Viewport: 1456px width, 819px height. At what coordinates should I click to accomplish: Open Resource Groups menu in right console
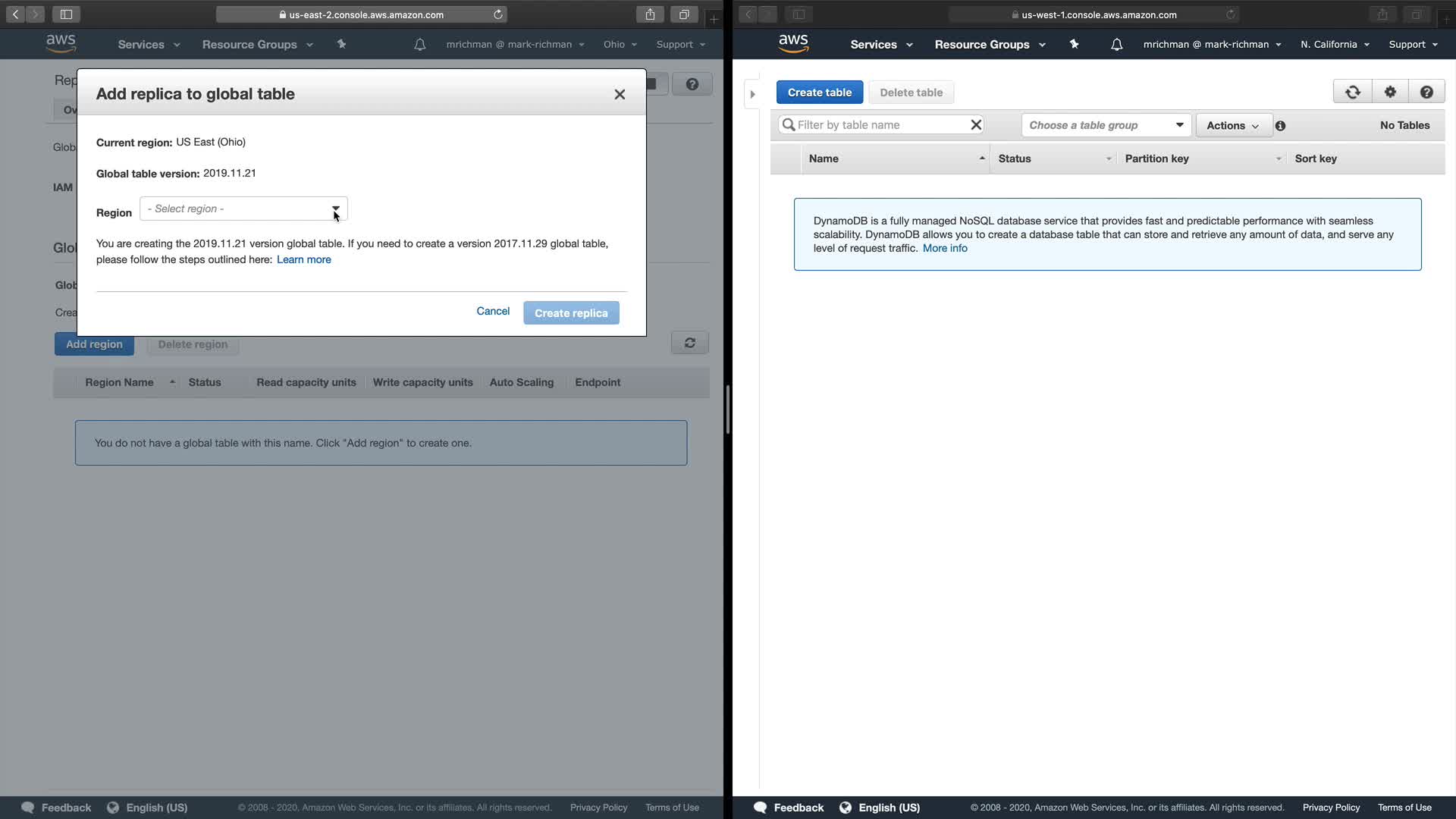click(990, 45)
